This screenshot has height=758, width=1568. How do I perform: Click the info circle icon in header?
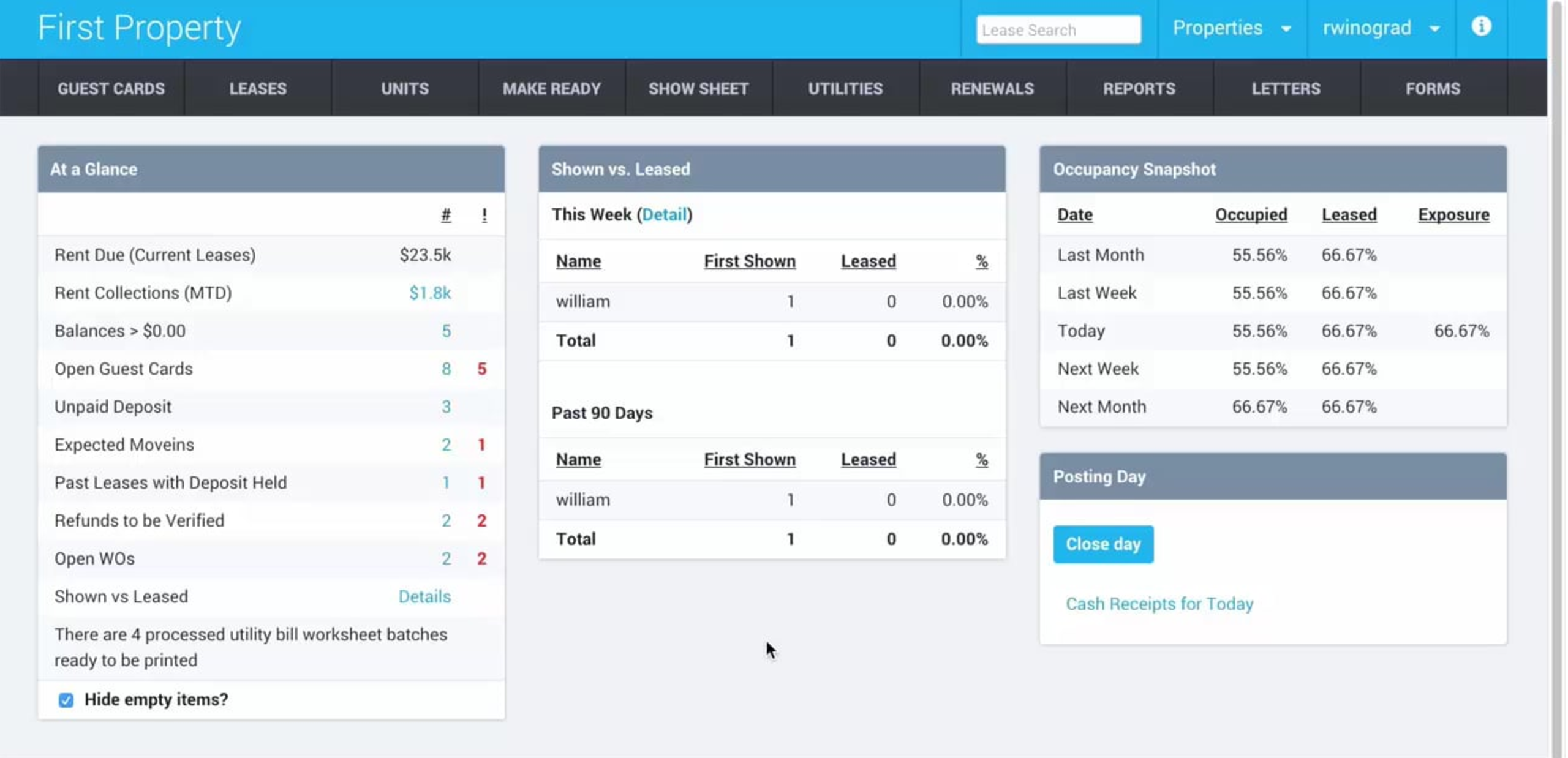click(1480, 27)
